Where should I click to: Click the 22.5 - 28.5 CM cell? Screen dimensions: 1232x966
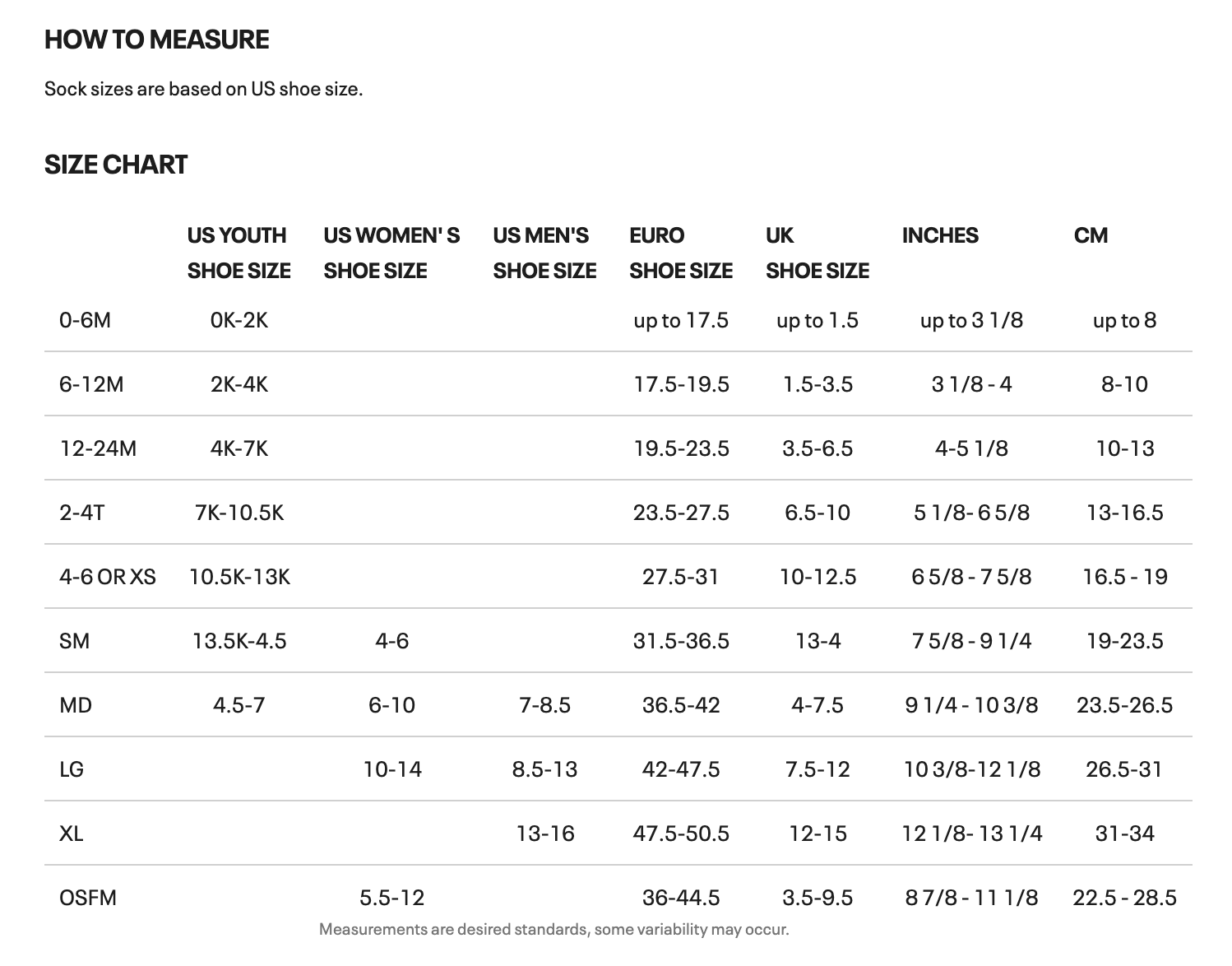(x=1124, y=897)
